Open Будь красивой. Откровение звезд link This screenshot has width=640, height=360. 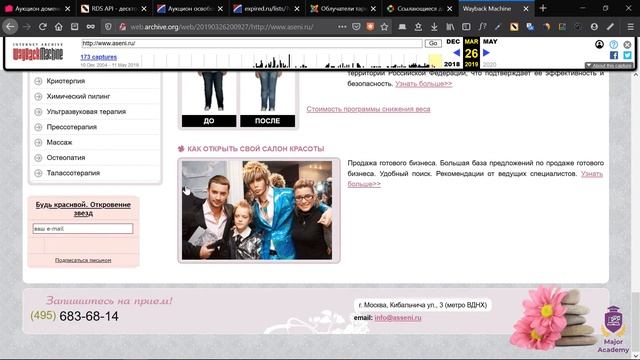[83, 209]
